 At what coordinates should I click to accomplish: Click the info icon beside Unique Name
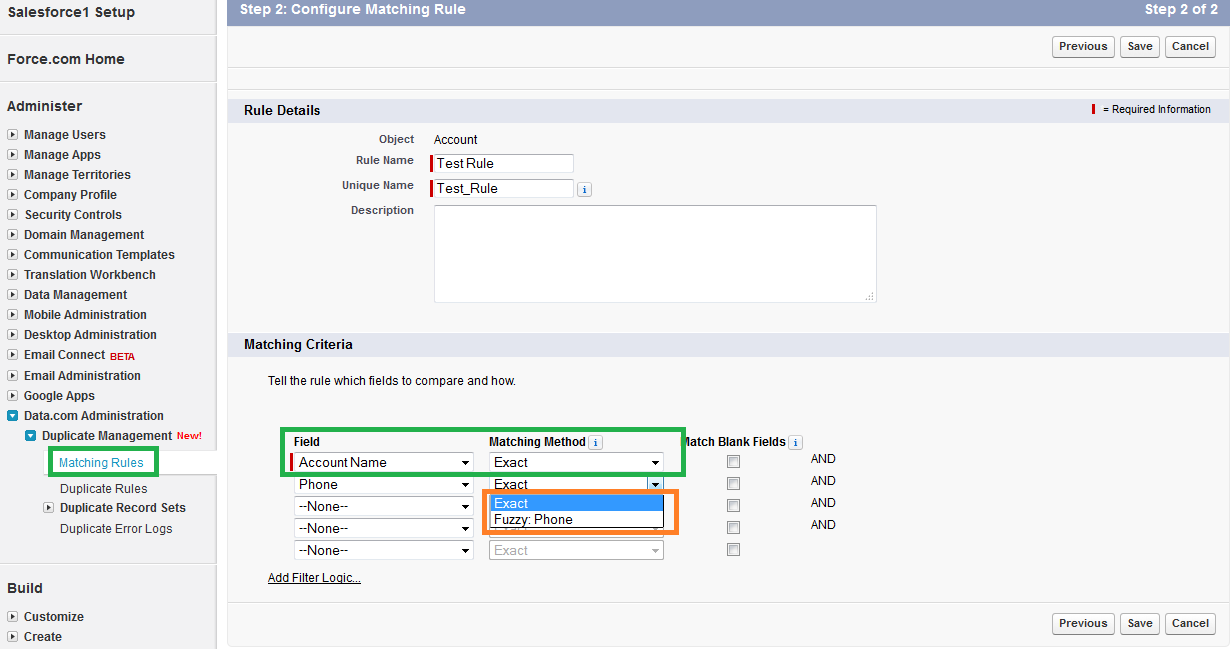coord(584,189)
